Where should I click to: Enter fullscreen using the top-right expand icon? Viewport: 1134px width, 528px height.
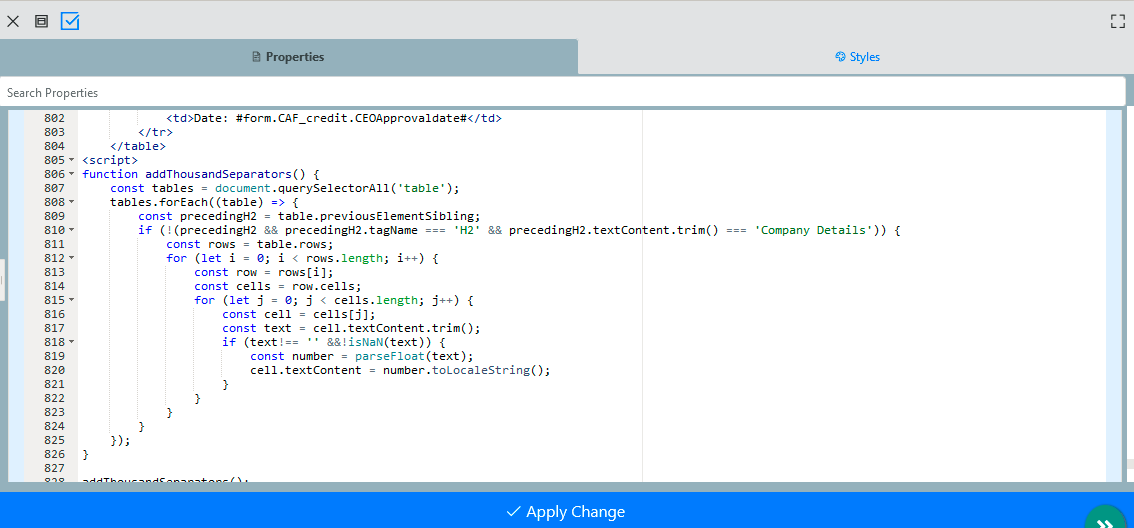(1118, 21)
